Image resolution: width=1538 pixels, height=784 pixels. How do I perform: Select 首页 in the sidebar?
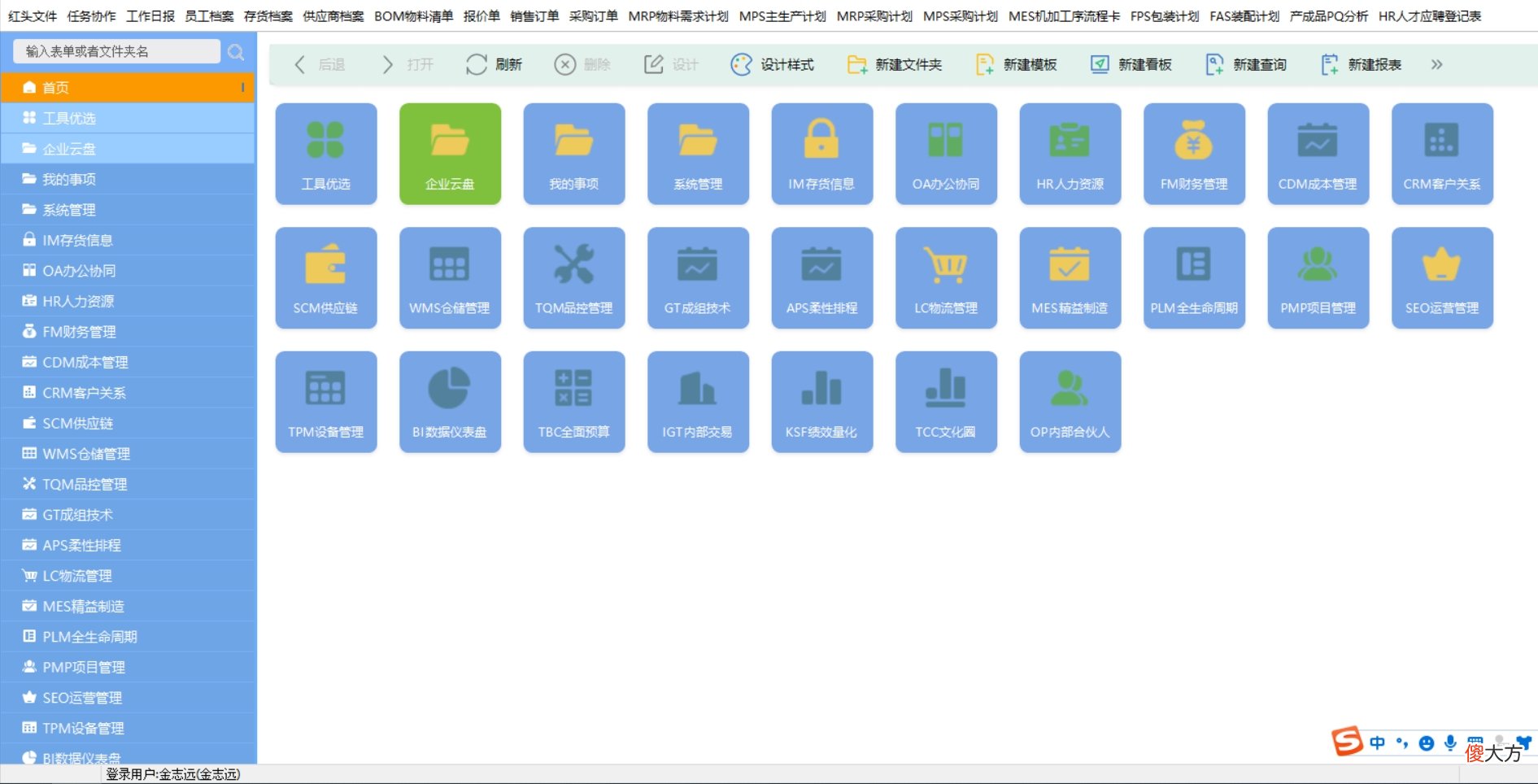click(x=128, y=87)
